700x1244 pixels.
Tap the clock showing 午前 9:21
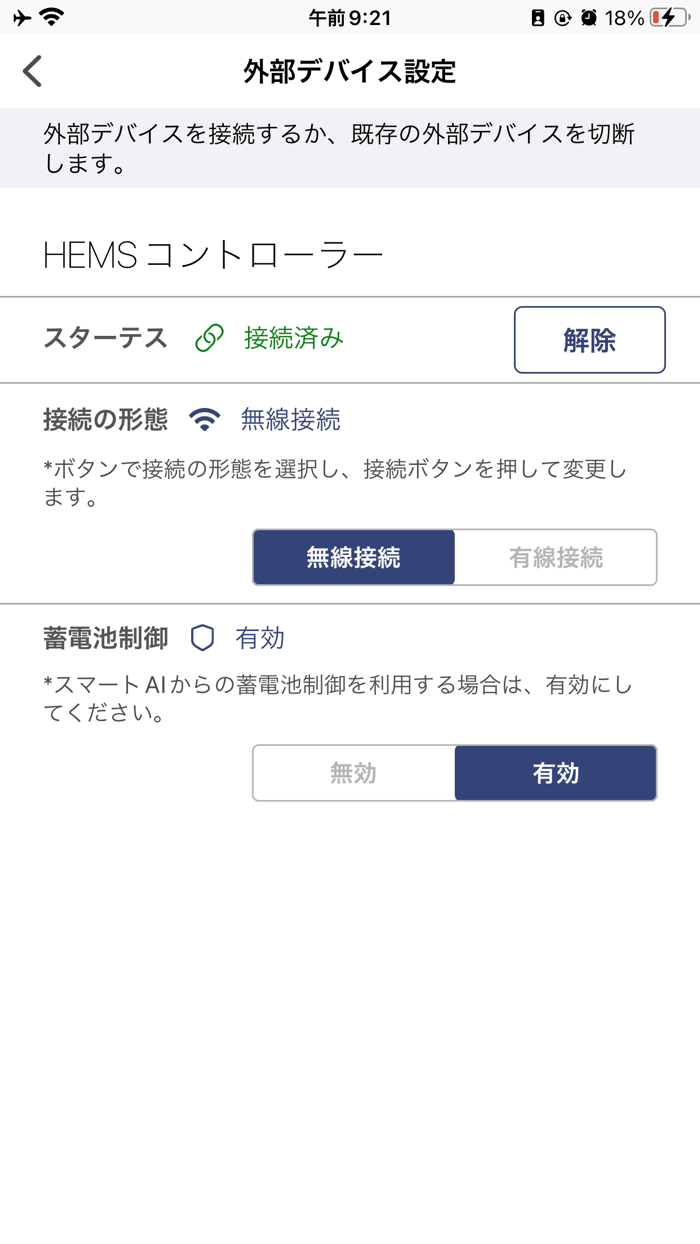click(349, 15)
